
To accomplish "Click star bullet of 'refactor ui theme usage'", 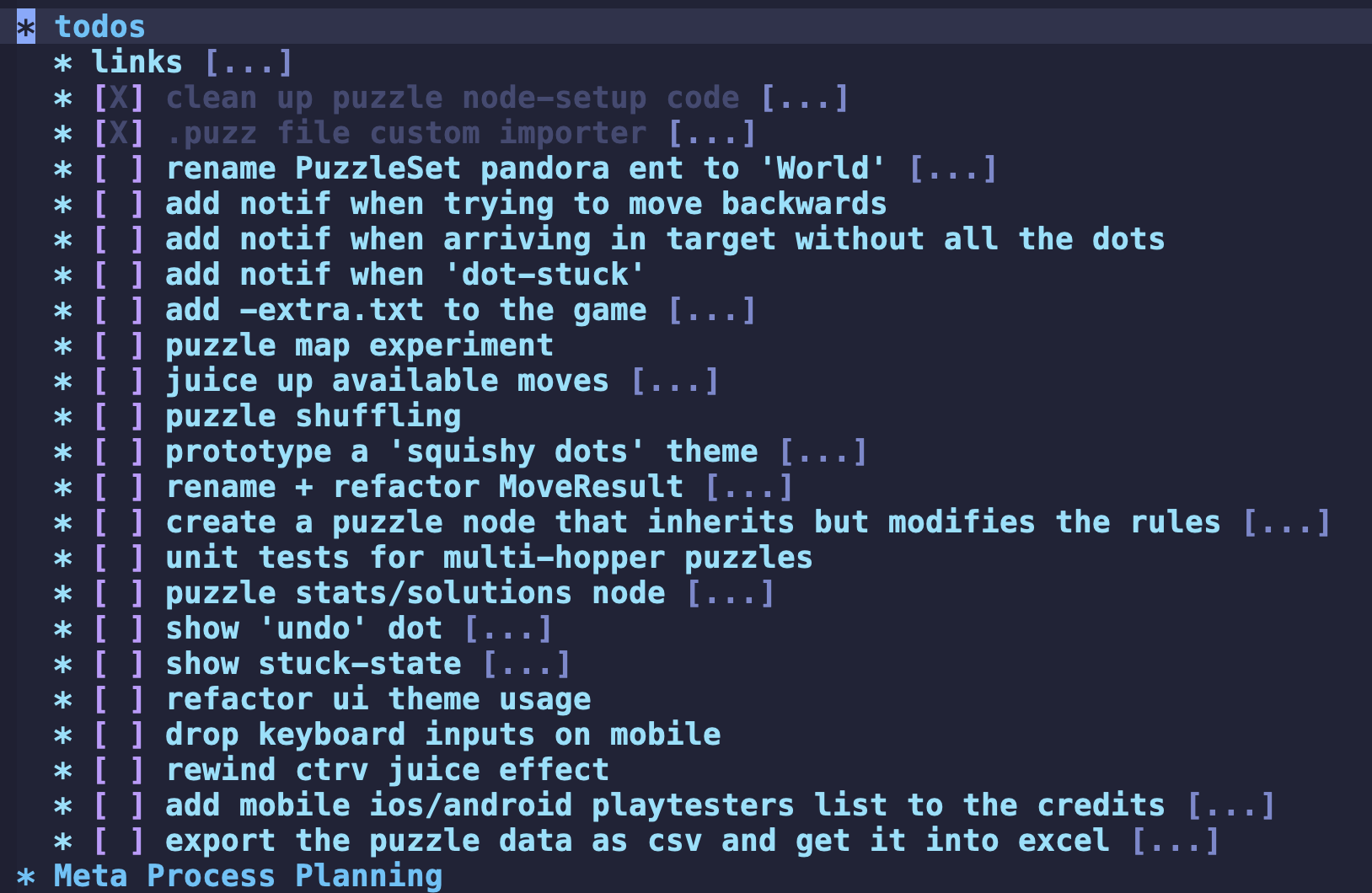I will click(63, 700).
